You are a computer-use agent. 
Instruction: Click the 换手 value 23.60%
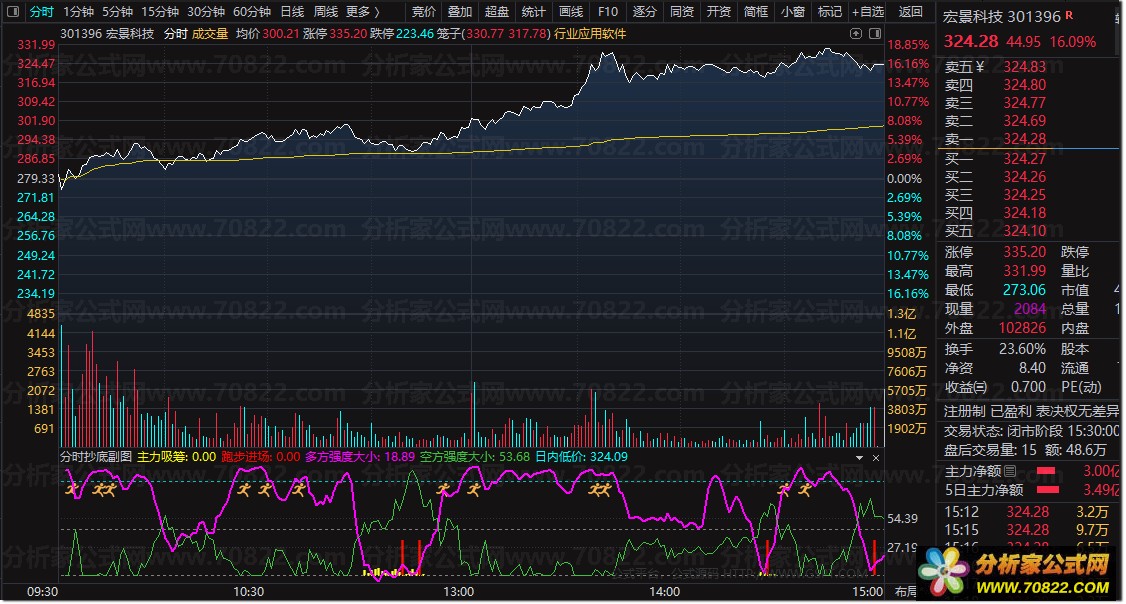click(1023, 349)
